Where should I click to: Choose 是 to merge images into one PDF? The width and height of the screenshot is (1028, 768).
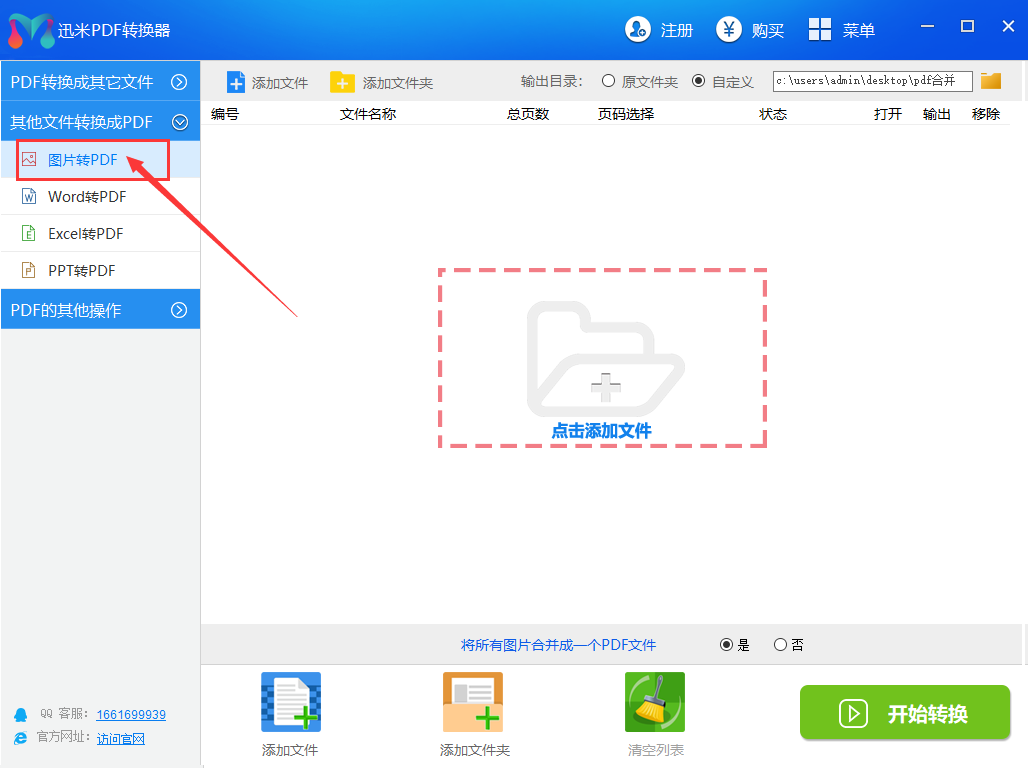pos(726,645)
